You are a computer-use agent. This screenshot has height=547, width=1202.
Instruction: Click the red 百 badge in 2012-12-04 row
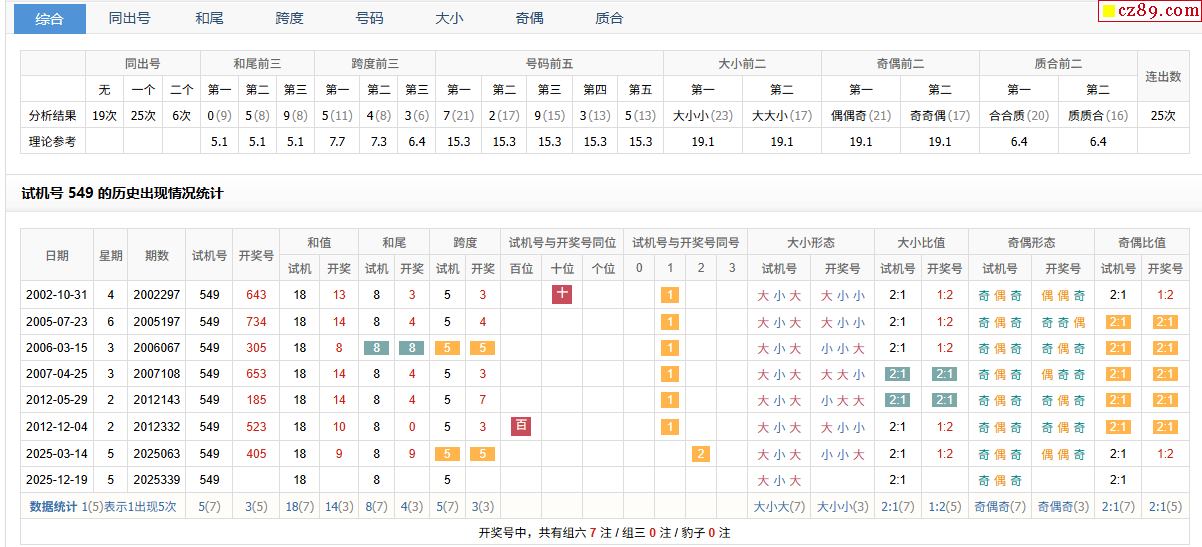521,426
